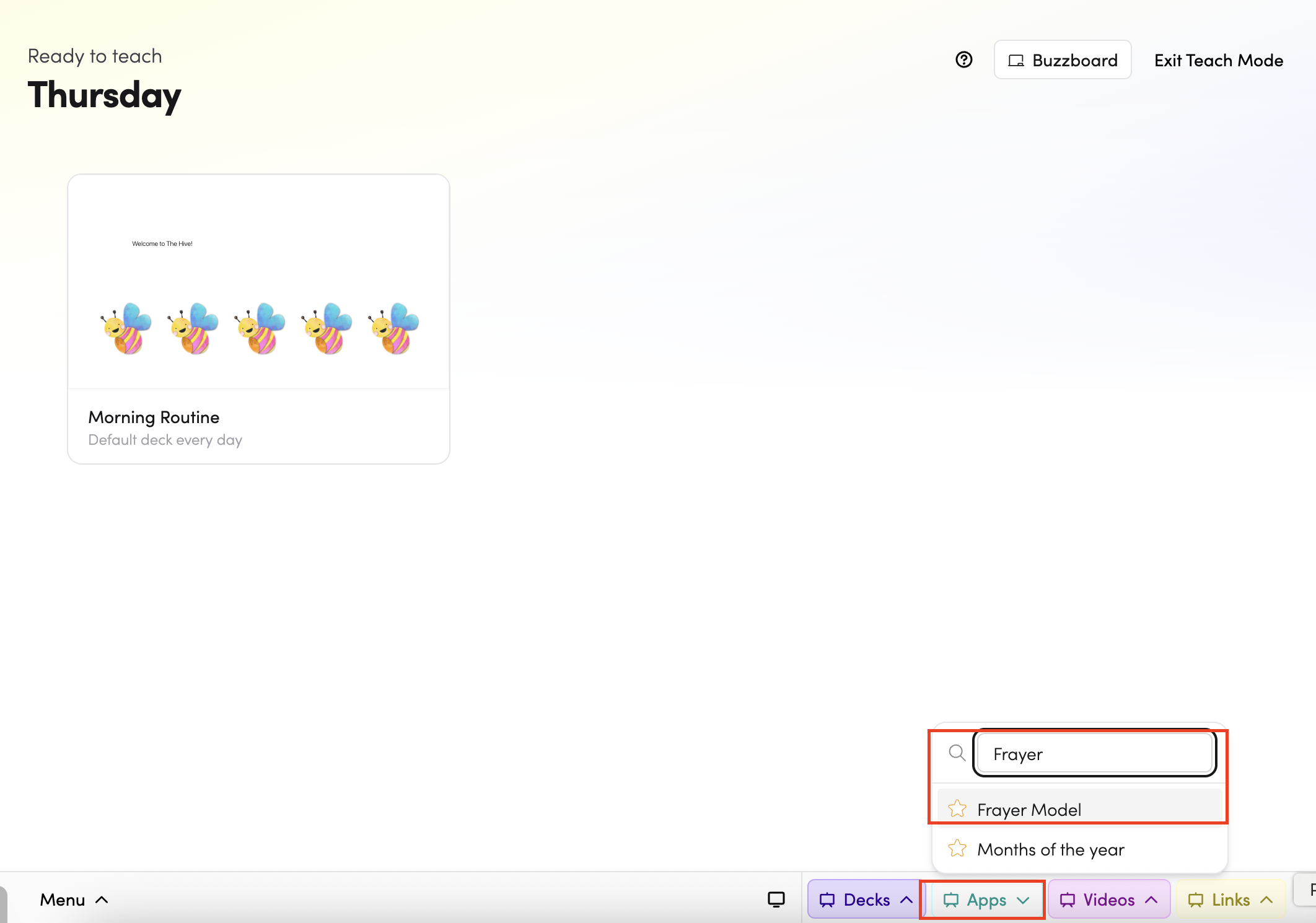1316x923 pixels.
Task: Expand the Links dropdown chevron
Action: pyautogui.click(x=1267, y=900)
